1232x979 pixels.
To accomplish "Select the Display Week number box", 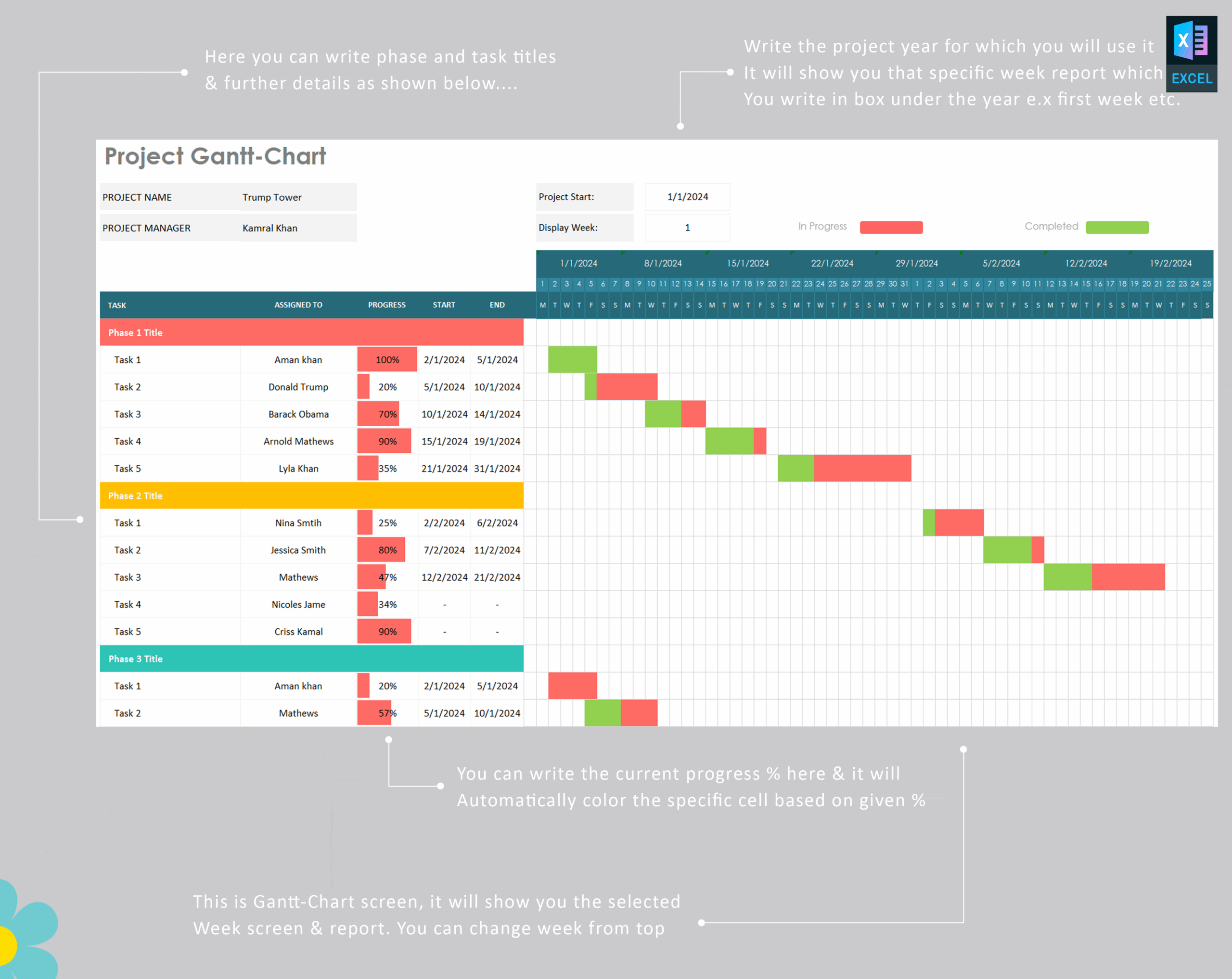I will coord(687,228).
